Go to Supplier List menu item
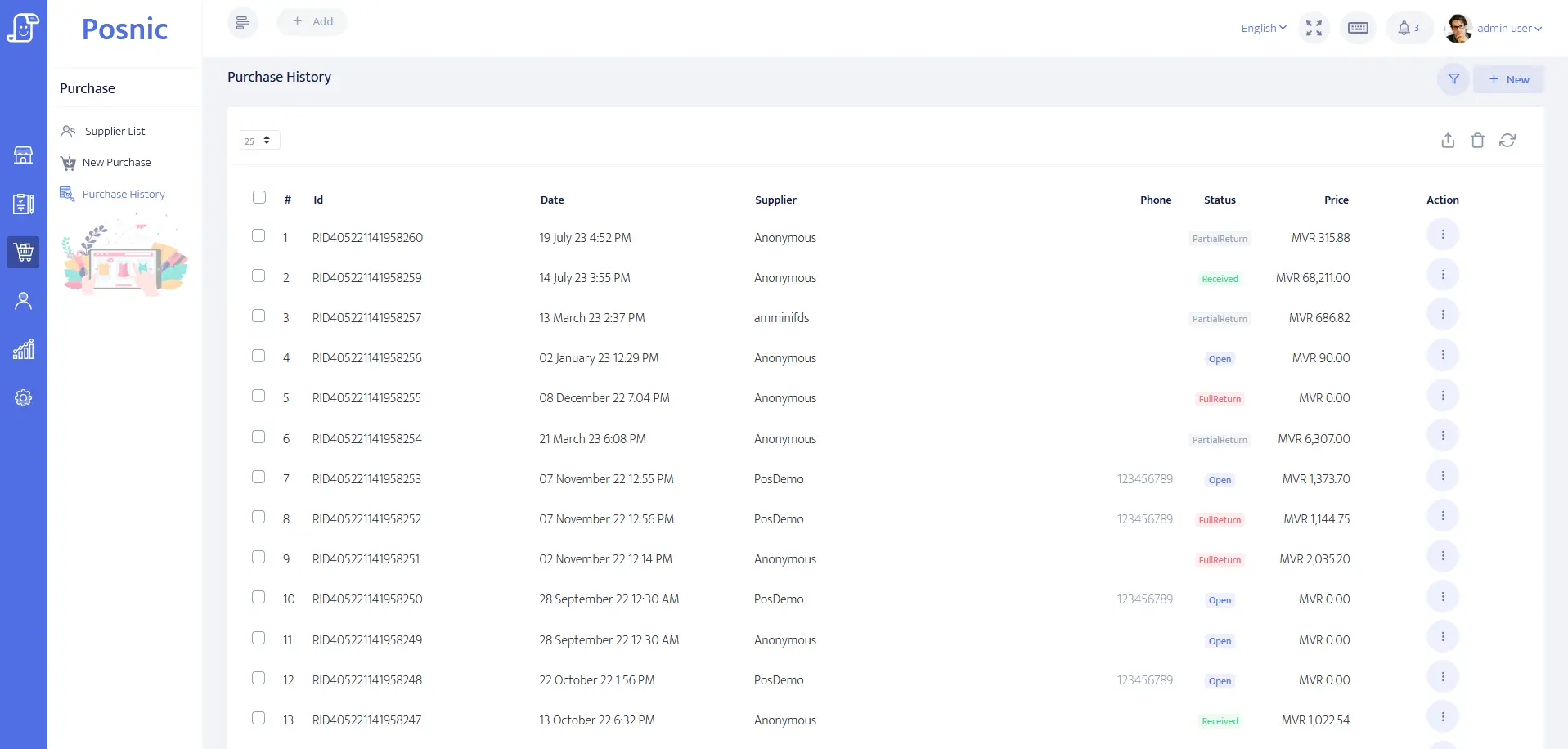This screenshot has height=749, width=1568. coord(115,132)
